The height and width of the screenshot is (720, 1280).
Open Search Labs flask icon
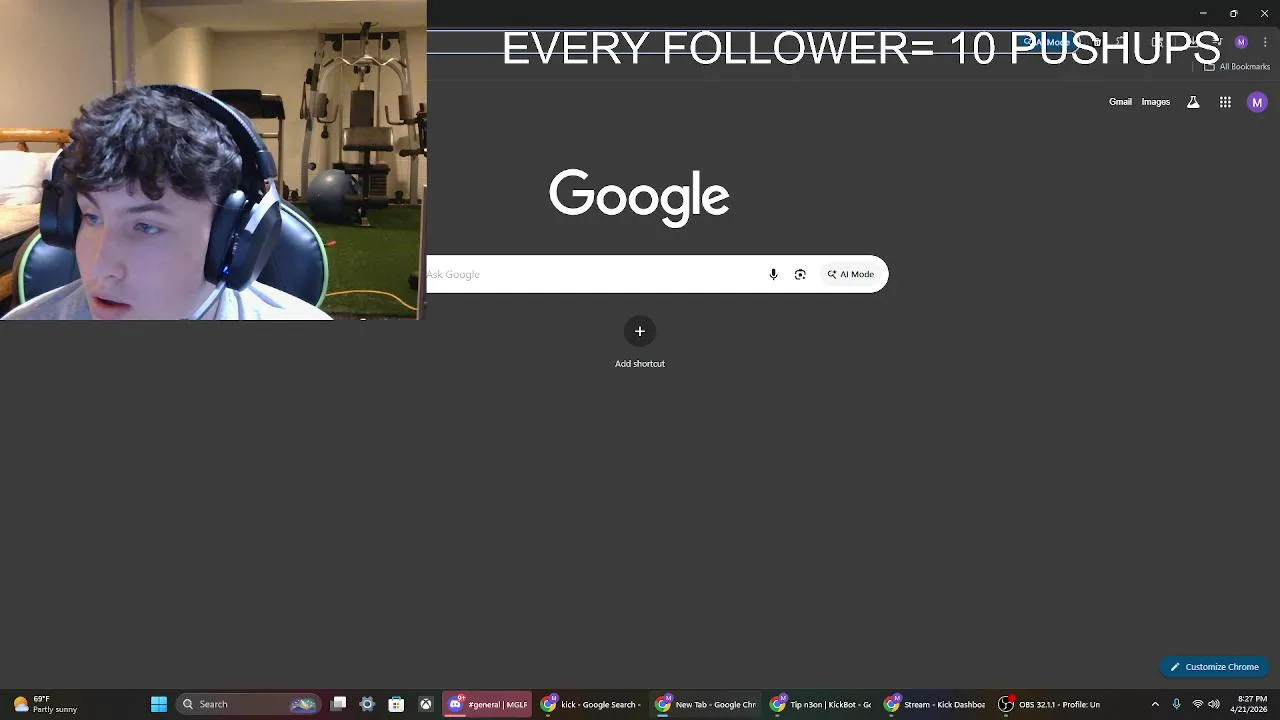[x=1193, y=102]
